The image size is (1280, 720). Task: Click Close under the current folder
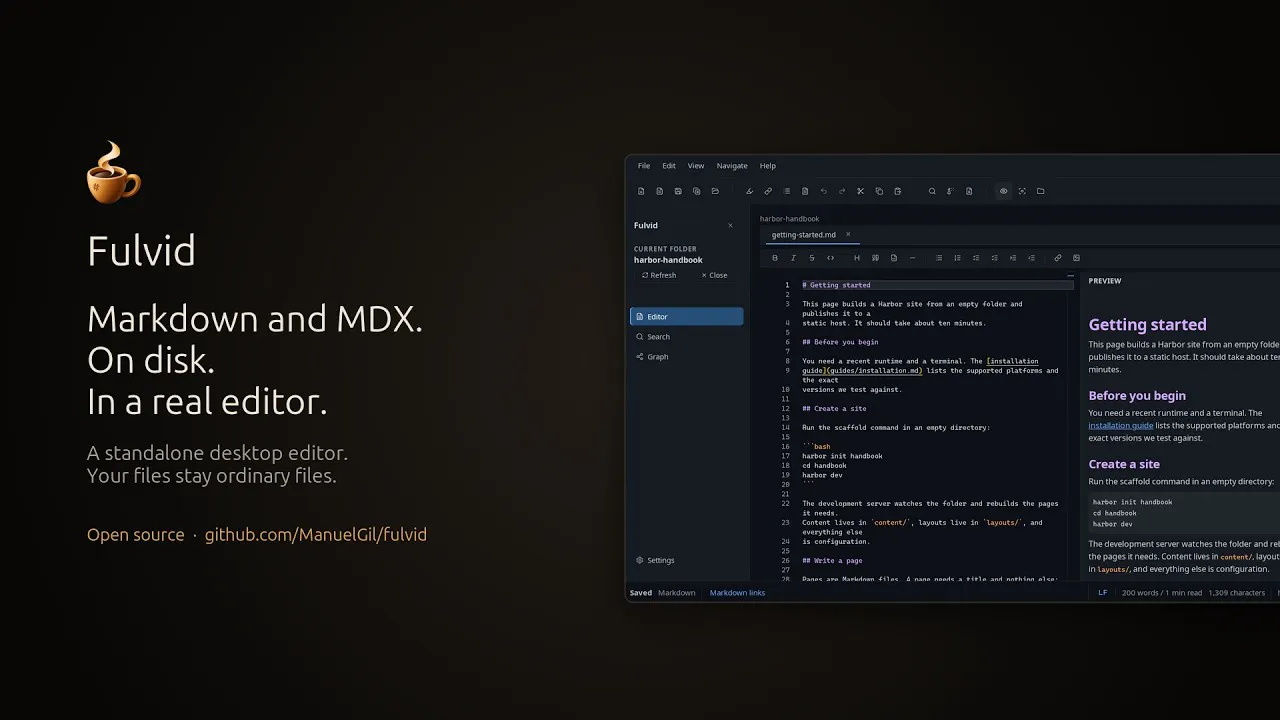click(714, 275)
